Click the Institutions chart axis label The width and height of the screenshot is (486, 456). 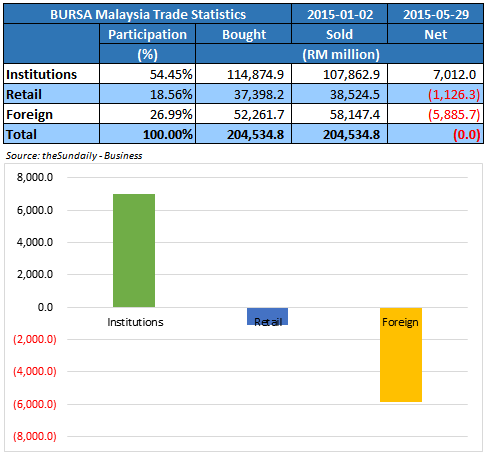(135, 322)
